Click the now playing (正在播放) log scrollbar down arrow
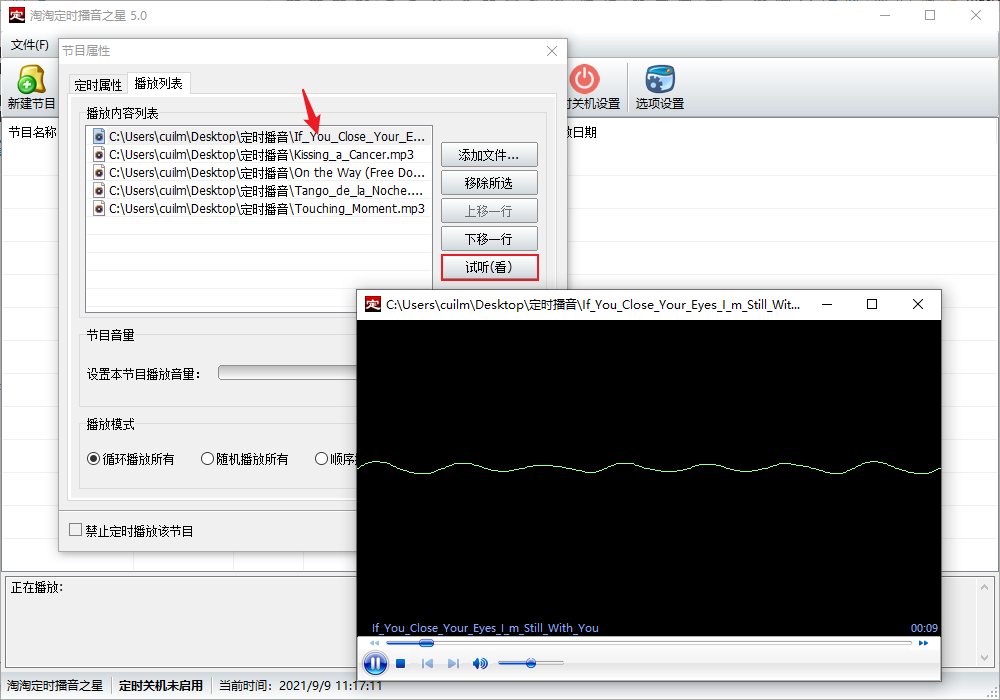Image resolution: width=1000 pixels, height=700 pixels. click(984, 657)
